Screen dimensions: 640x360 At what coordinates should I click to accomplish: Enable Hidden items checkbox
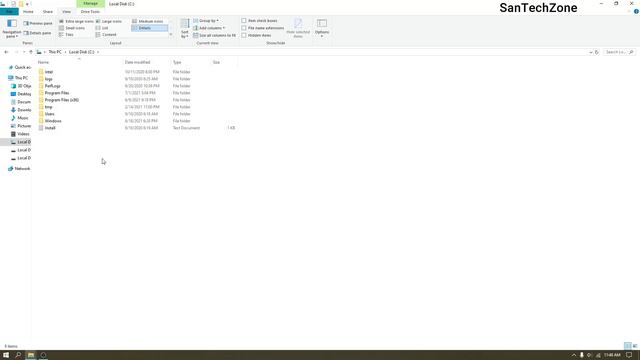[x=256, y=35]
